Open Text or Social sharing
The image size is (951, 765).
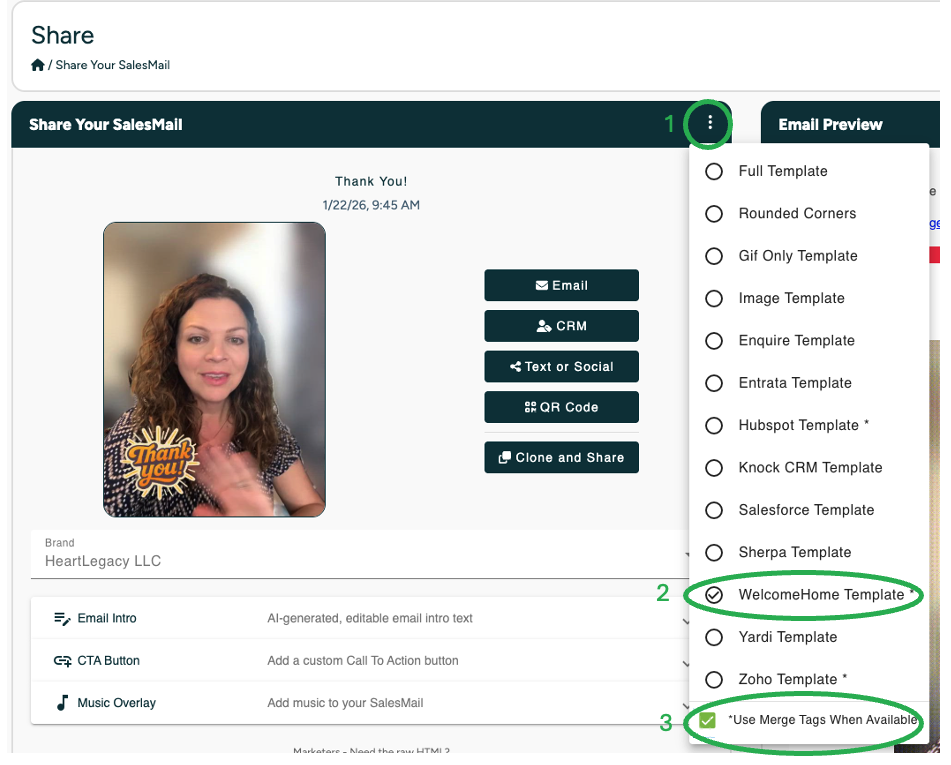click(x=561, y=367)
